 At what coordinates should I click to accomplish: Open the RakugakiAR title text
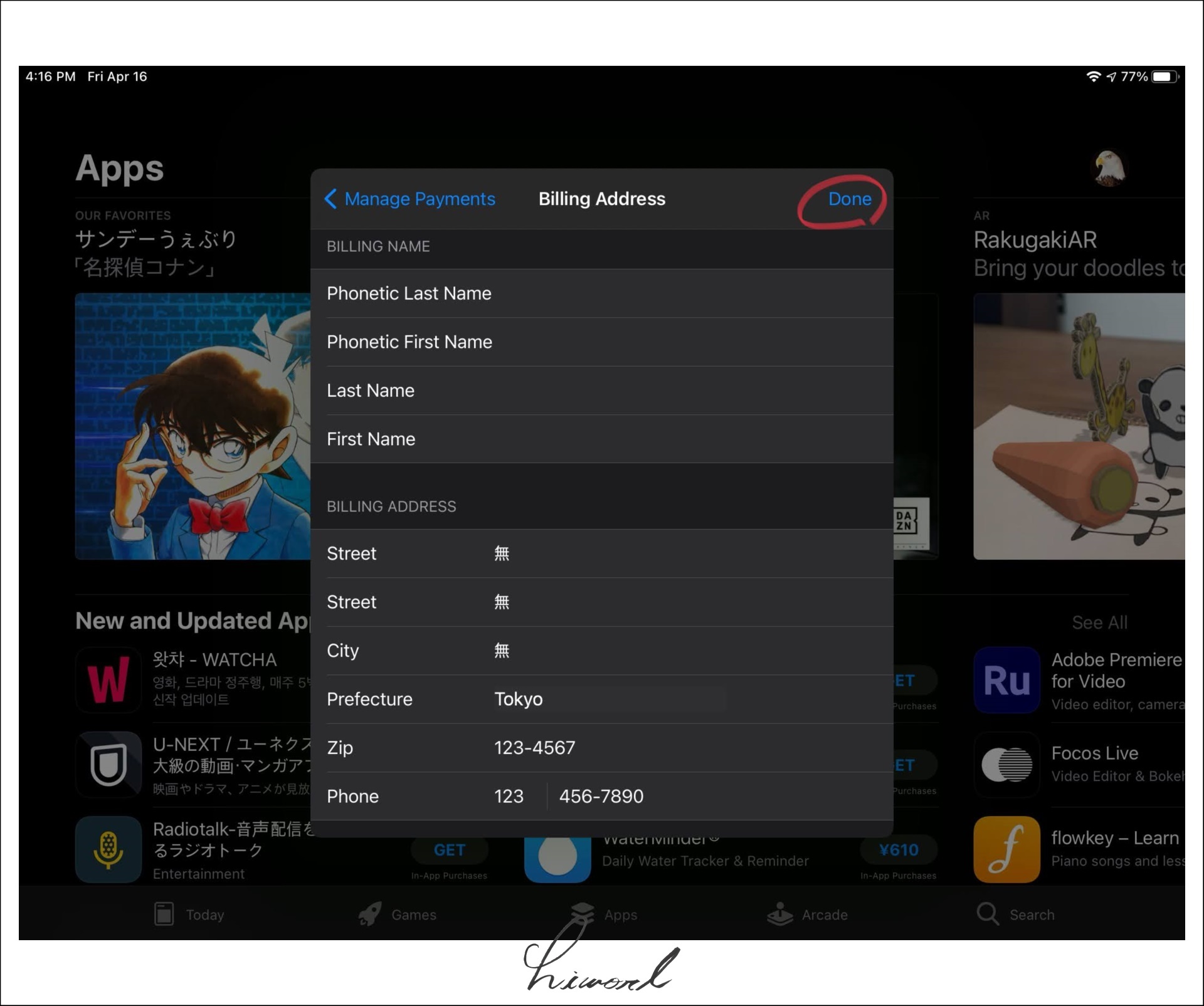point(1035,239)
